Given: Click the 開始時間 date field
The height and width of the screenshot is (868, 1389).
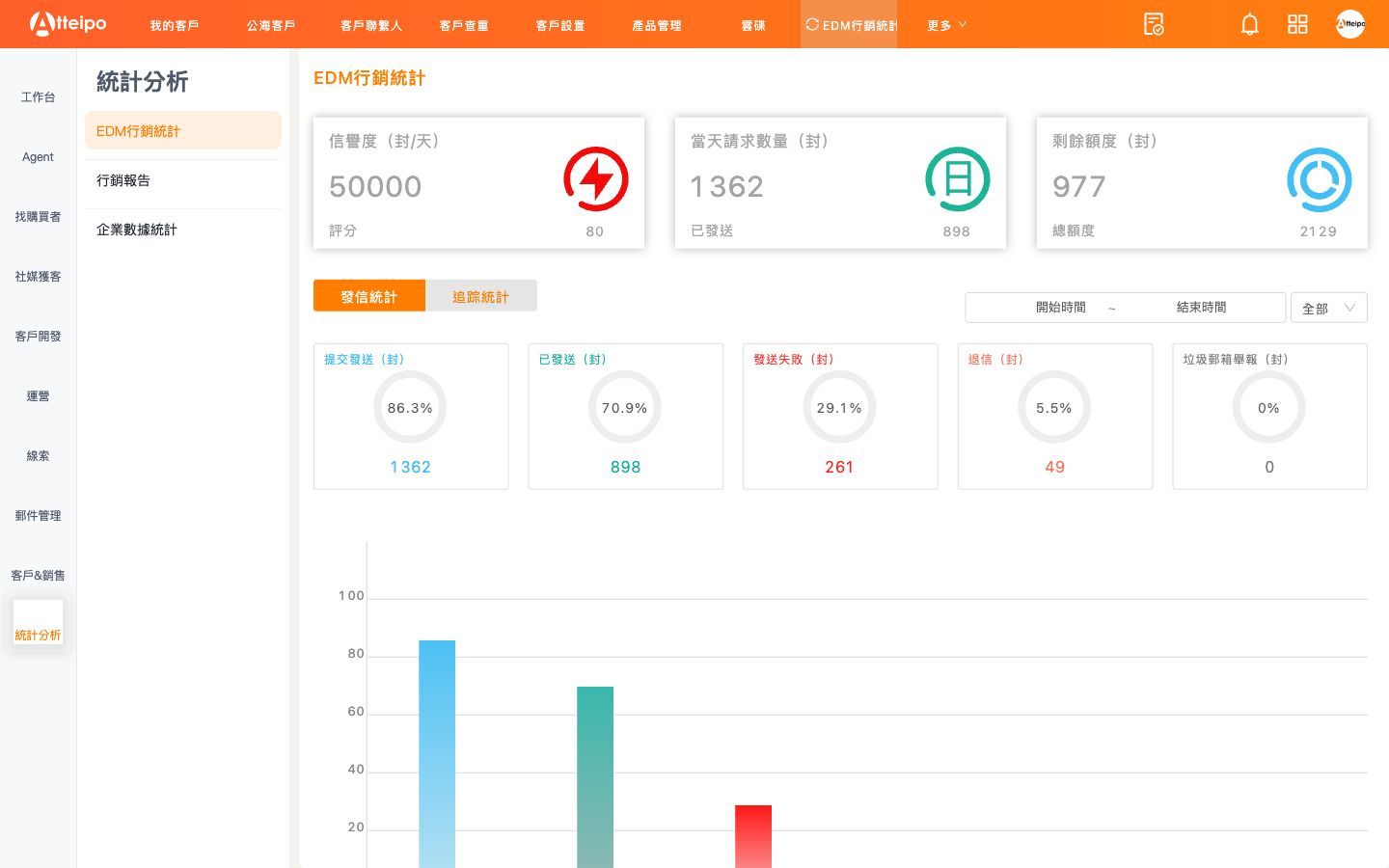Looking at the screenshot, I should click(x=1060, y=307).
